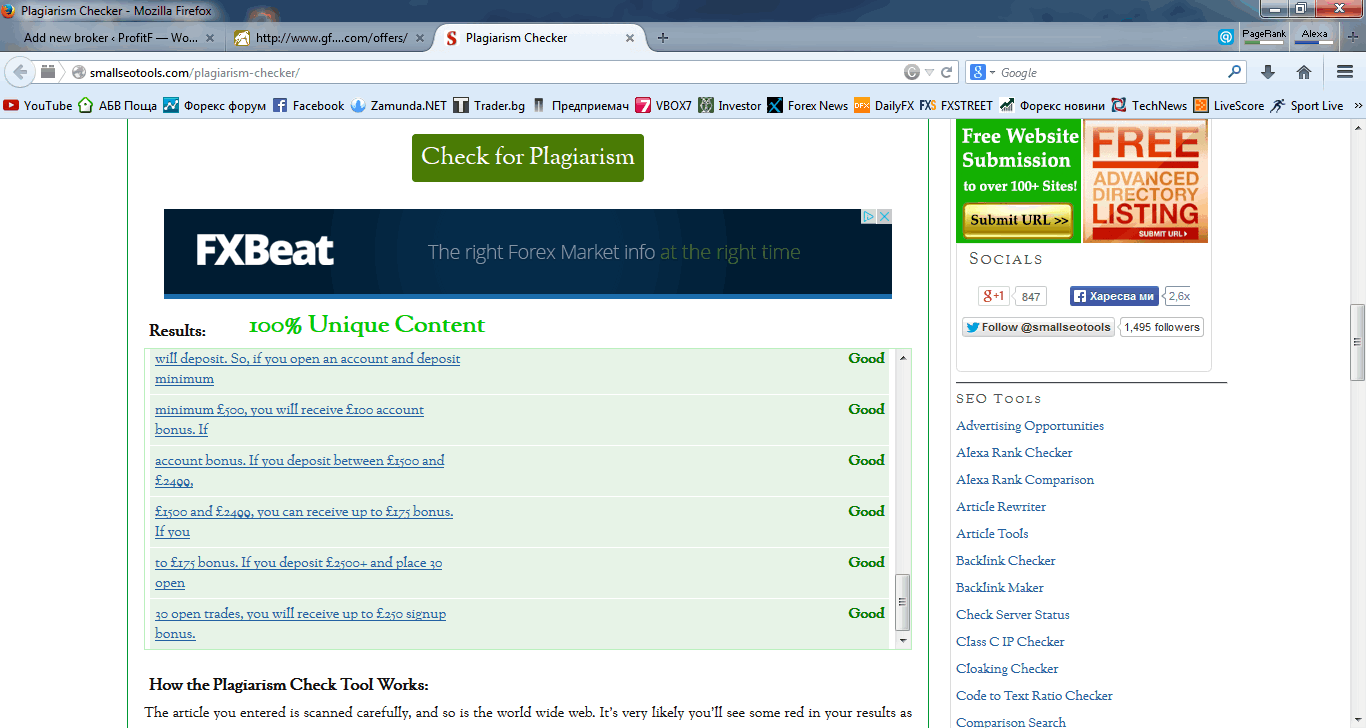Click the reload page icon in address bar
This screenshot has height=728, width=1366.
(x=946, y=72)
